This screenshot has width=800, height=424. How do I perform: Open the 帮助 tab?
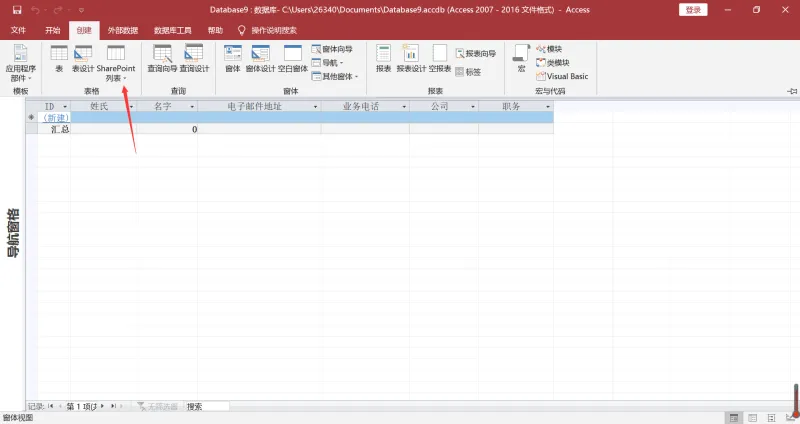[215, 30]
